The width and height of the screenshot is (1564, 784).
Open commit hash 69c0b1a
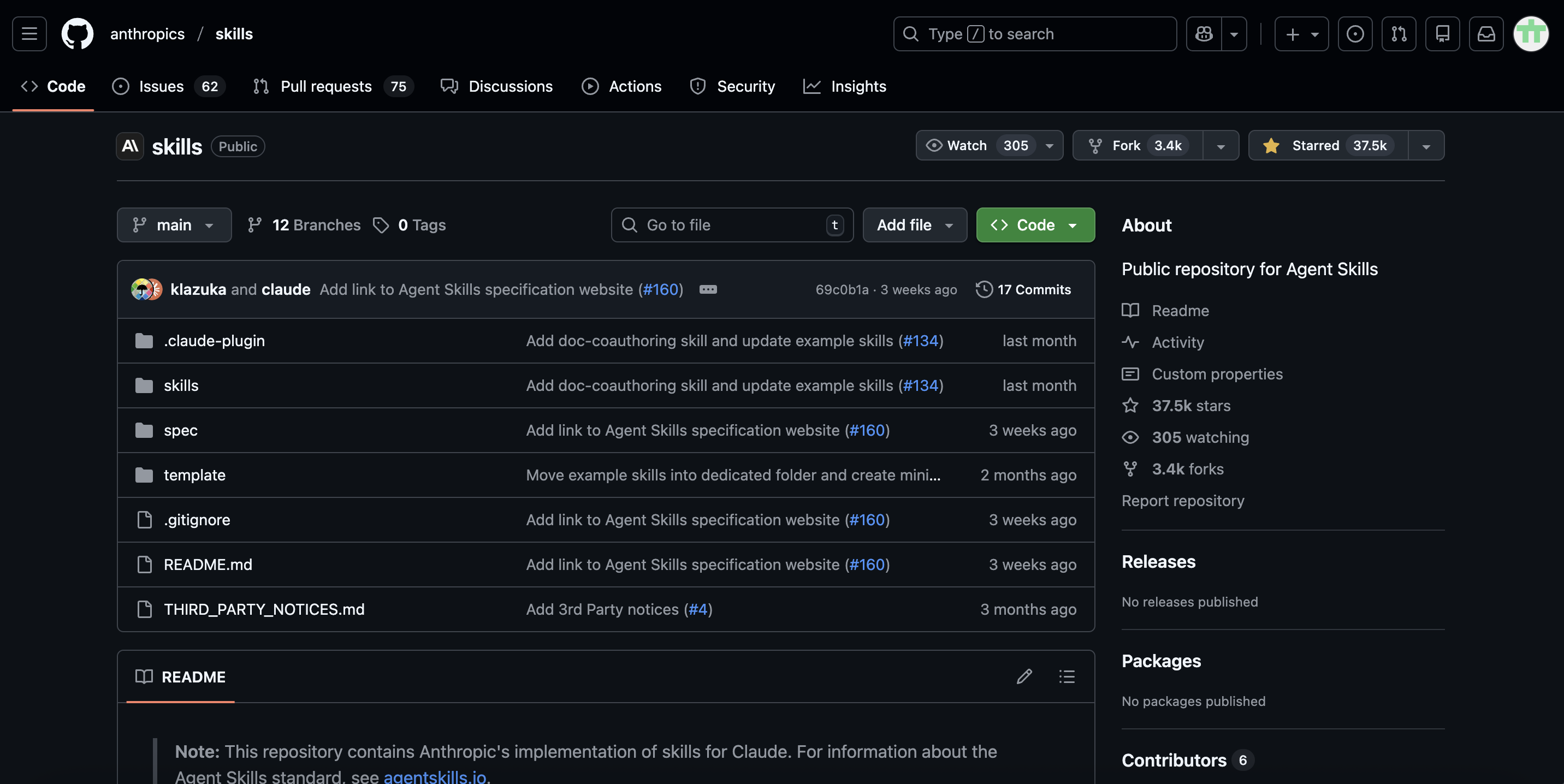pyautogui.click(x=842, y=289)
